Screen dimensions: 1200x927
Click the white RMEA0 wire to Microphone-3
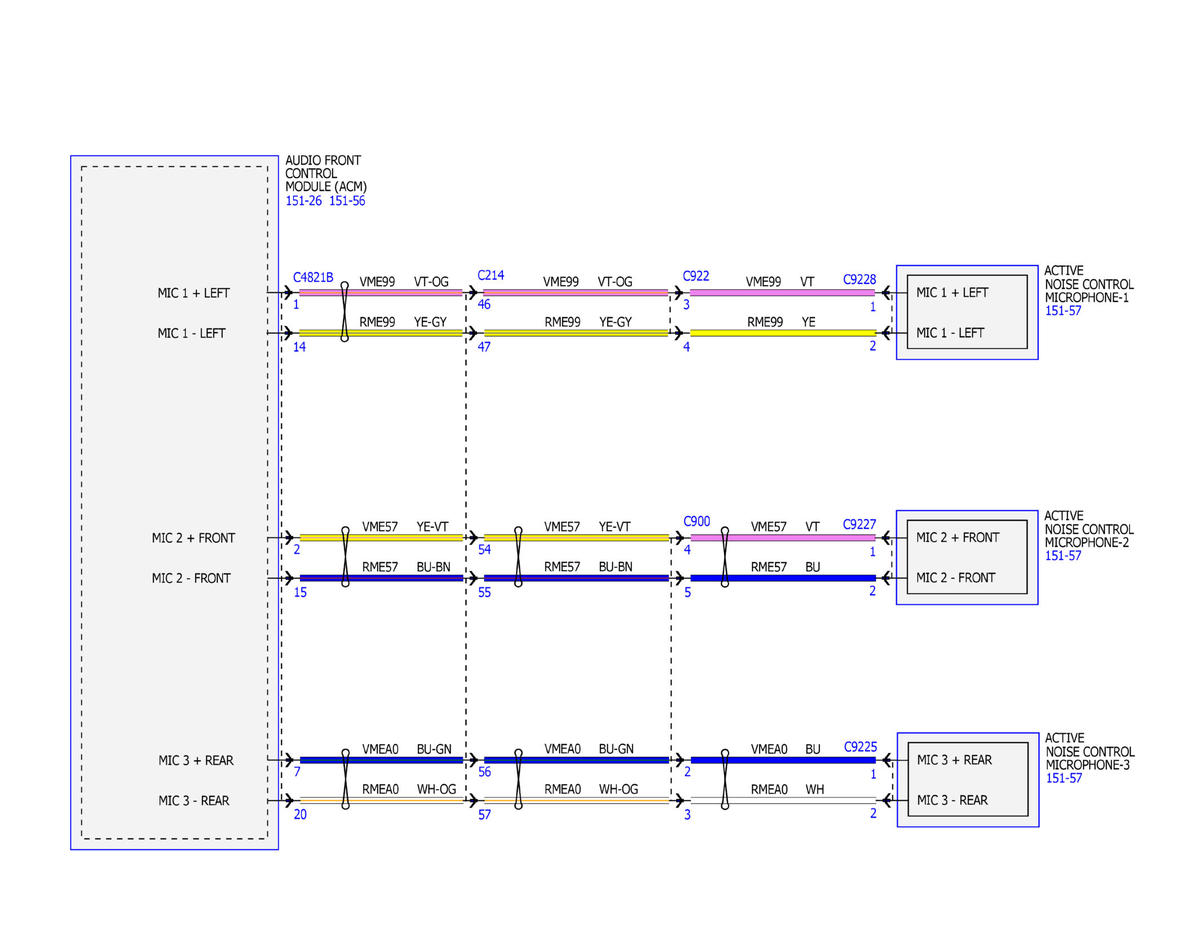[x=783, y=801]
